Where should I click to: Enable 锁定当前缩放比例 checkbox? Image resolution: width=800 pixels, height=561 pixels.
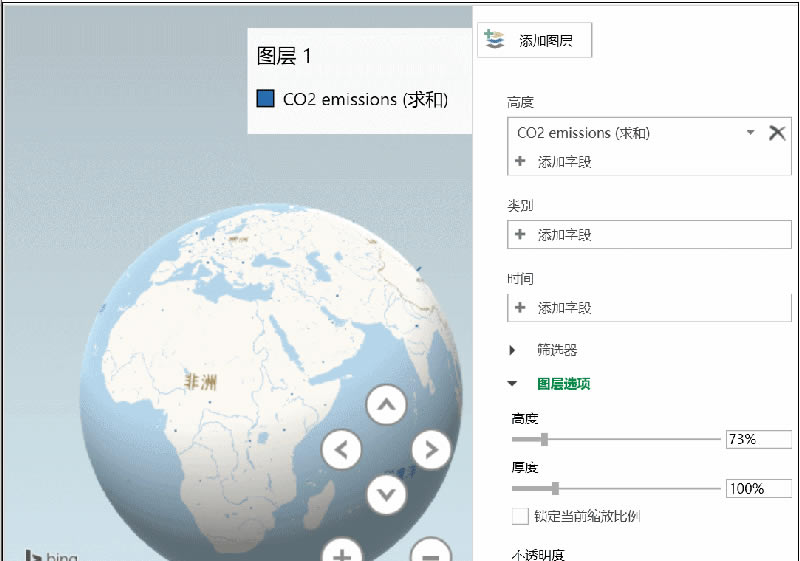point(520,516)
